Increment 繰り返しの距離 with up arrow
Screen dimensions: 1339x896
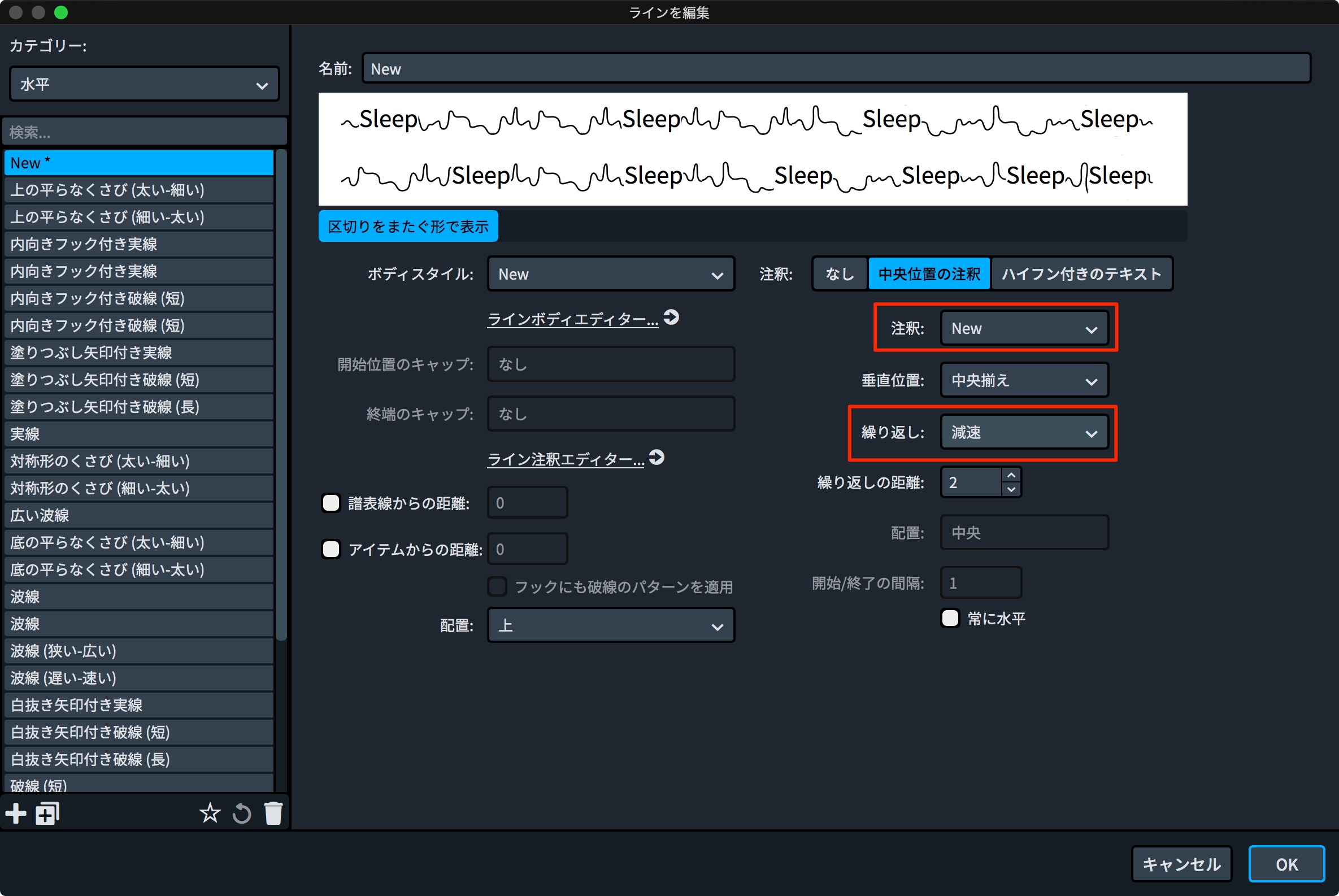(1011, 476)
